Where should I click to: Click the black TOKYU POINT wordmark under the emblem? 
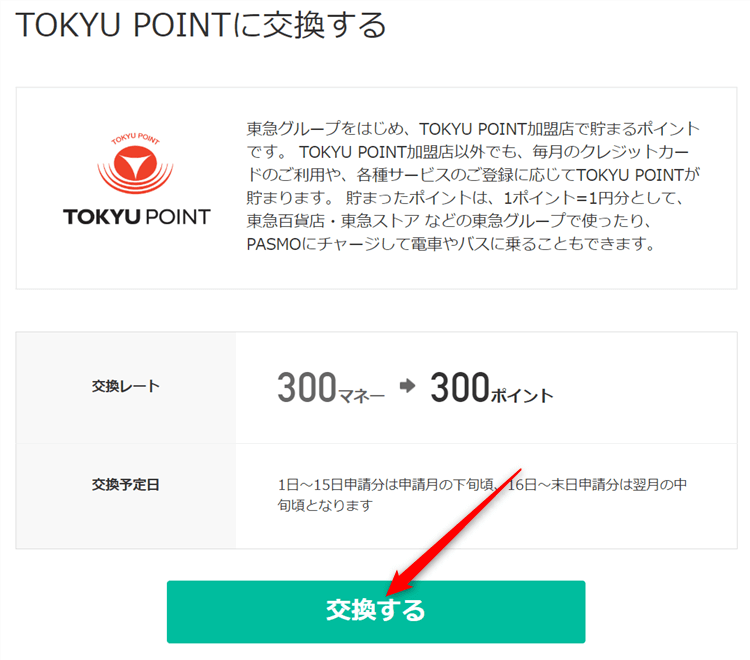point(136,216)
